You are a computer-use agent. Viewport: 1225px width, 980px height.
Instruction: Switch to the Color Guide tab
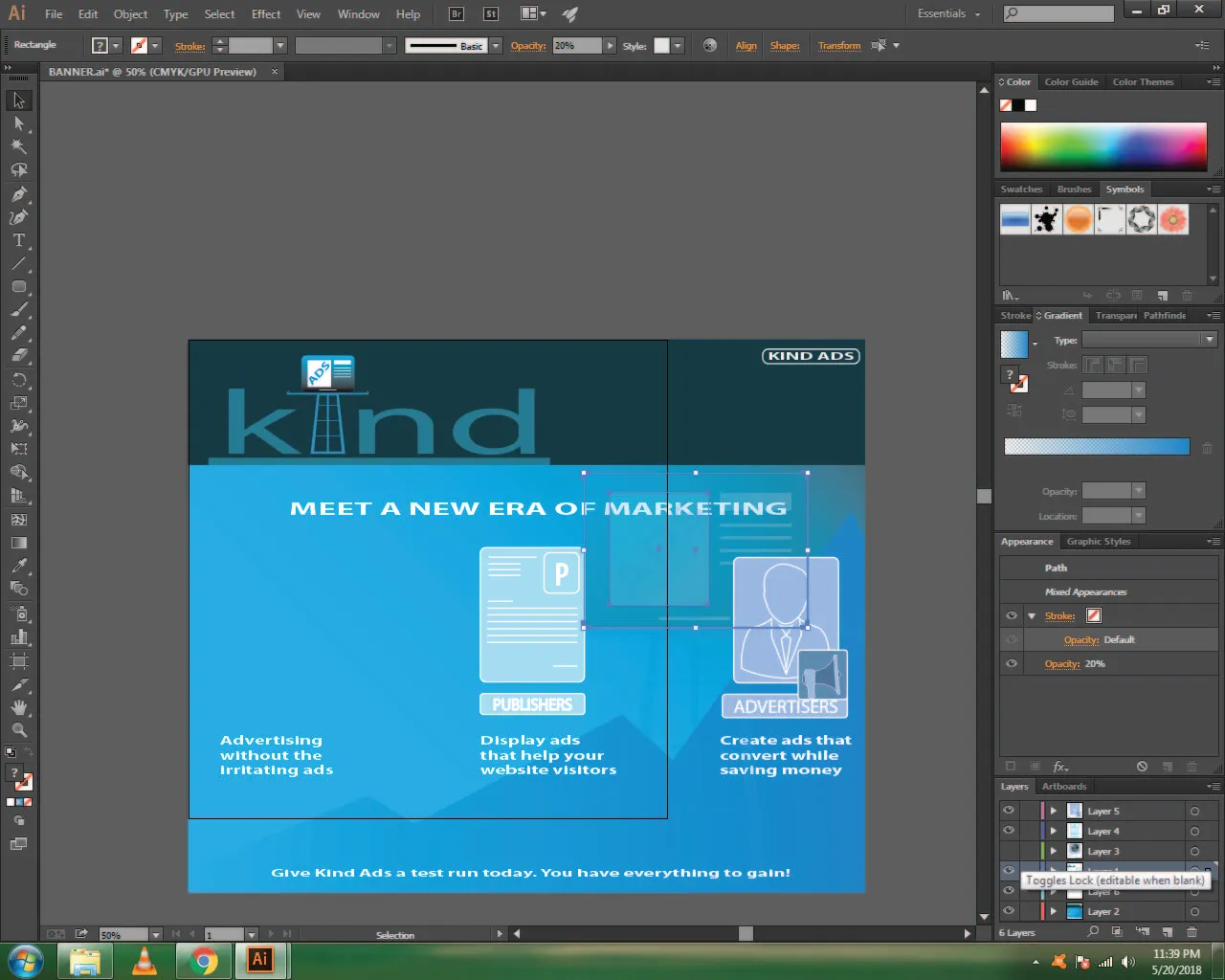point(1071,81)
